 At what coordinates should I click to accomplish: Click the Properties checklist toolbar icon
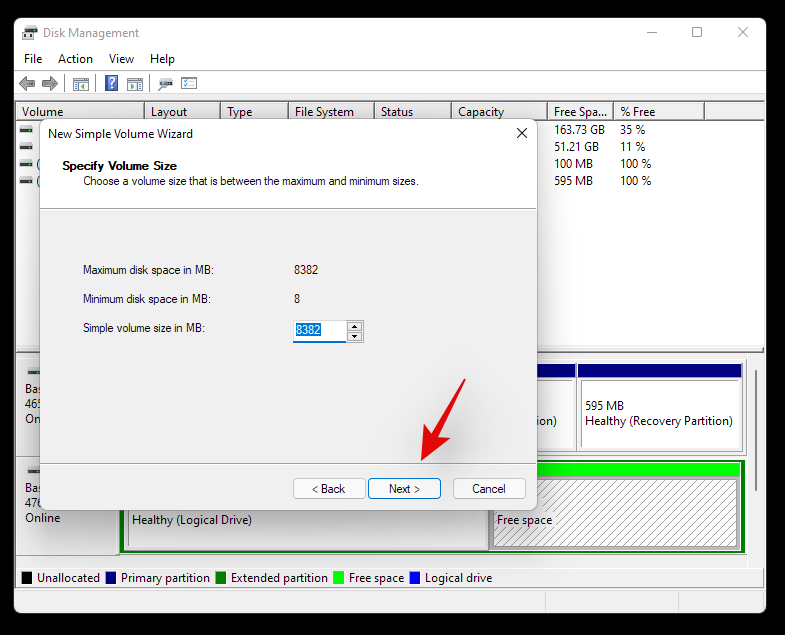click(x=189, y=84)
